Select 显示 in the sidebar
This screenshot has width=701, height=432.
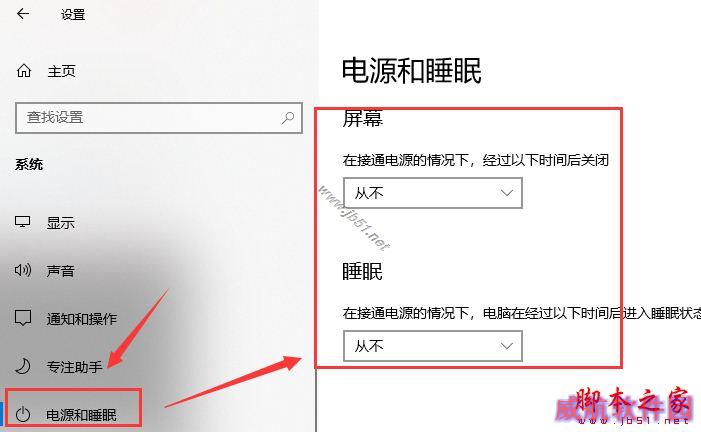[x=60, y=223]
